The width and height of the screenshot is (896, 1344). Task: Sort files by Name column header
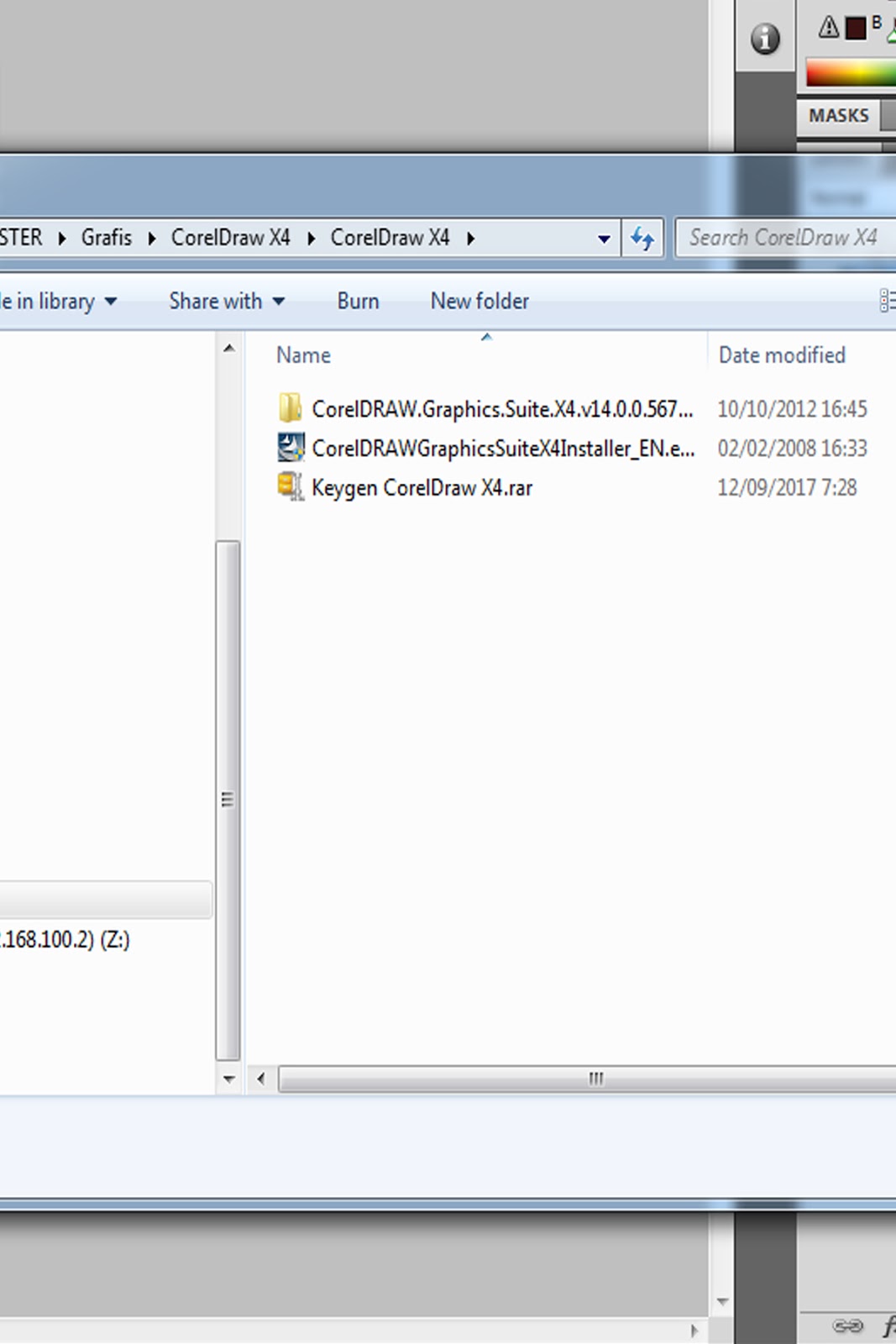(x=303, y=355)
